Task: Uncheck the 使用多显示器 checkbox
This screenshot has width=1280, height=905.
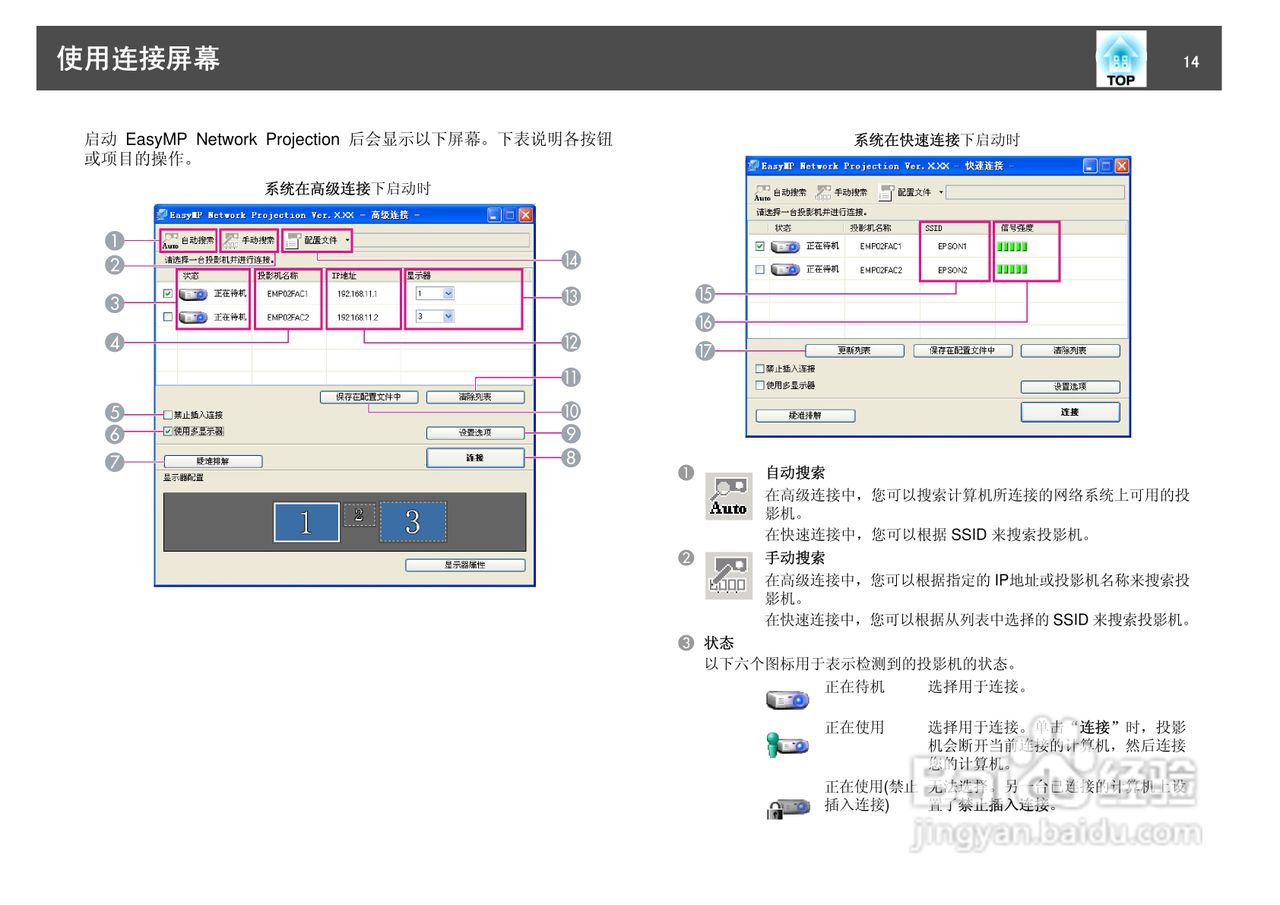Action: pyautogui.click(x=167, y=429)
